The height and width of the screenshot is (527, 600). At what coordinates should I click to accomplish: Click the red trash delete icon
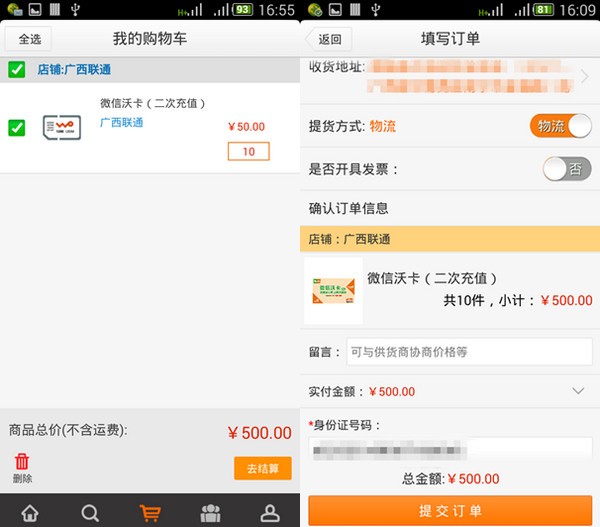tap(22, 464)
